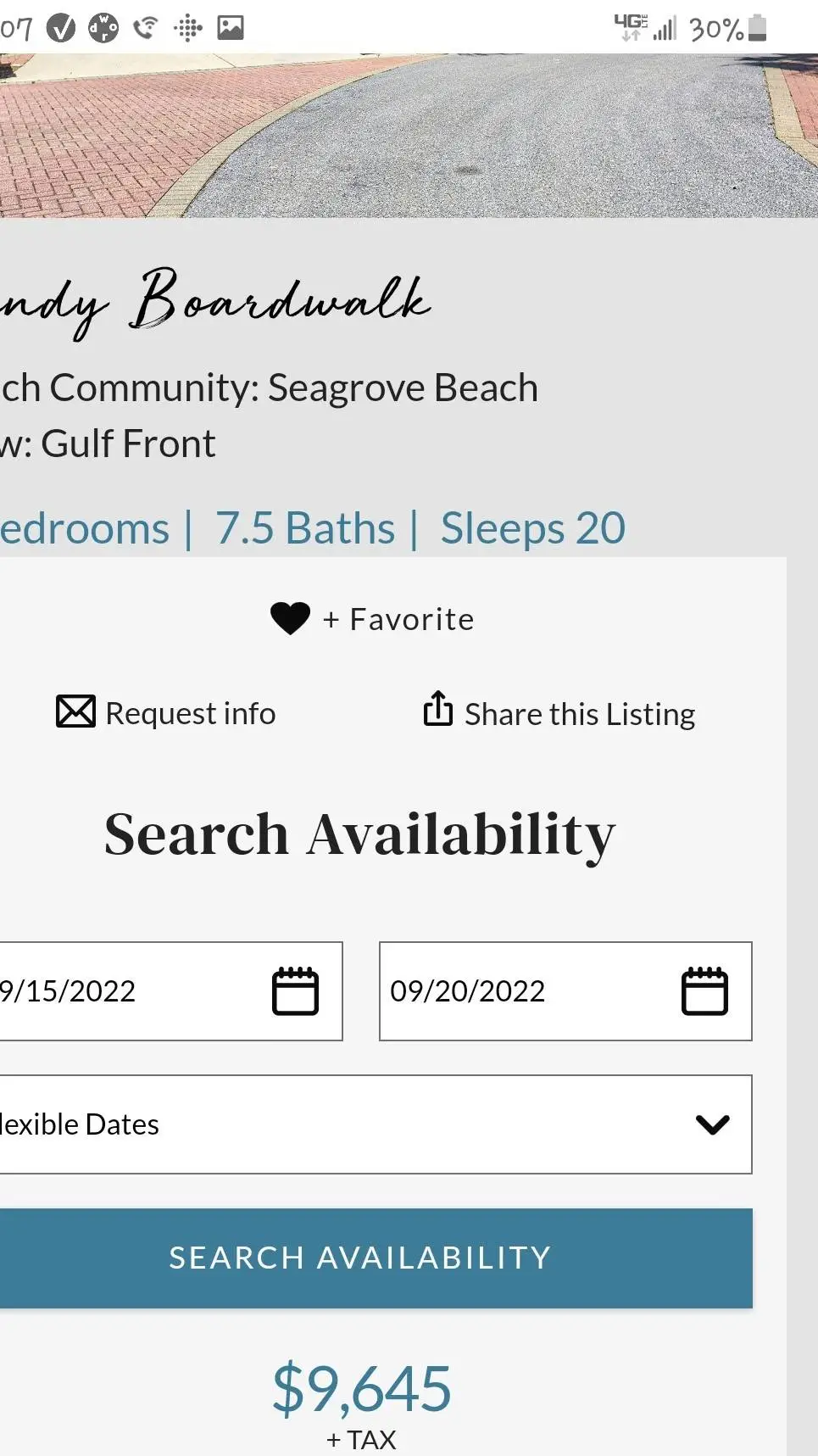Click the Sleeps 20 text
This screenshot has width=818, height=1456.
pos(533,528)
